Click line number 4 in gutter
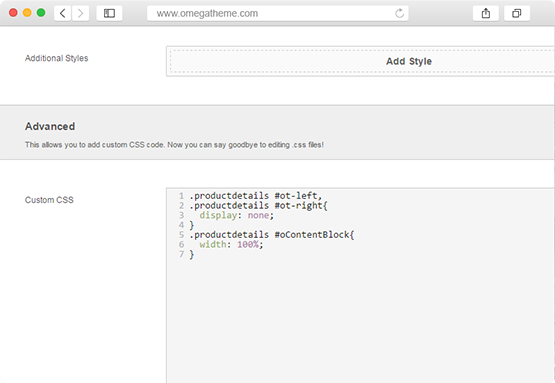This screenshot has width=555, height=383. tap(181, 225)
